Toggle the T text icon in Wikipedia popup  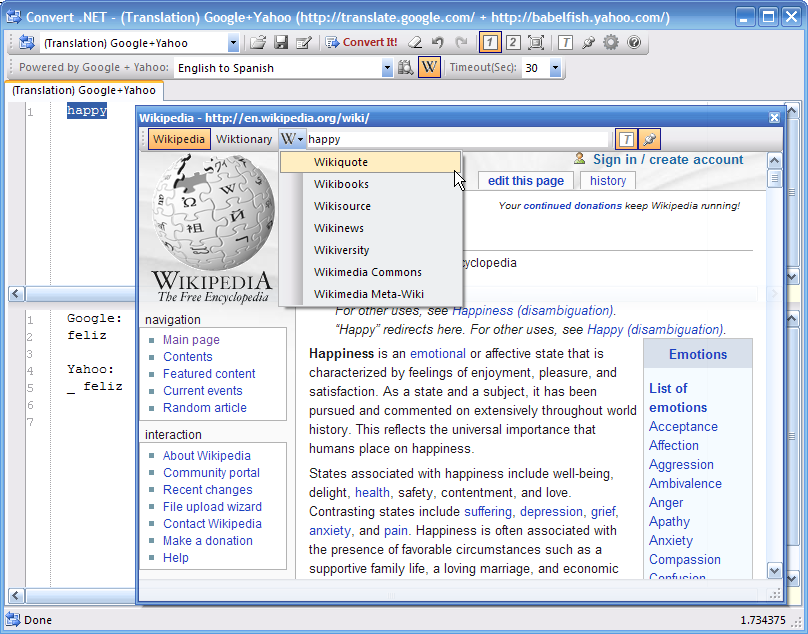pyautogui.click(x=626, y=139)
